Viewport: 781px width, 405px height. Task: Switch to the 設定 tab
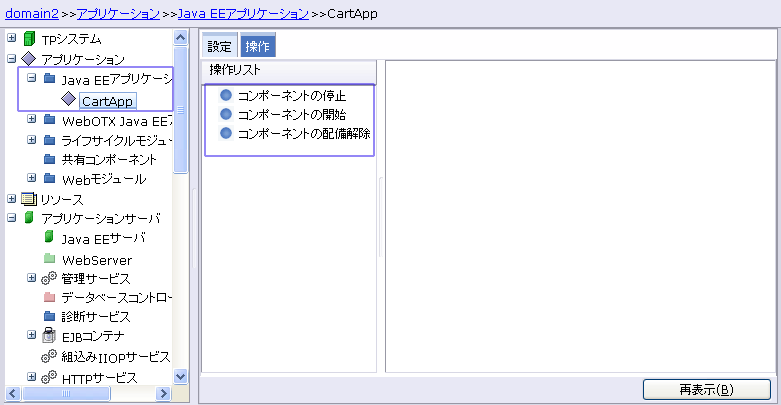coord(219,47)
